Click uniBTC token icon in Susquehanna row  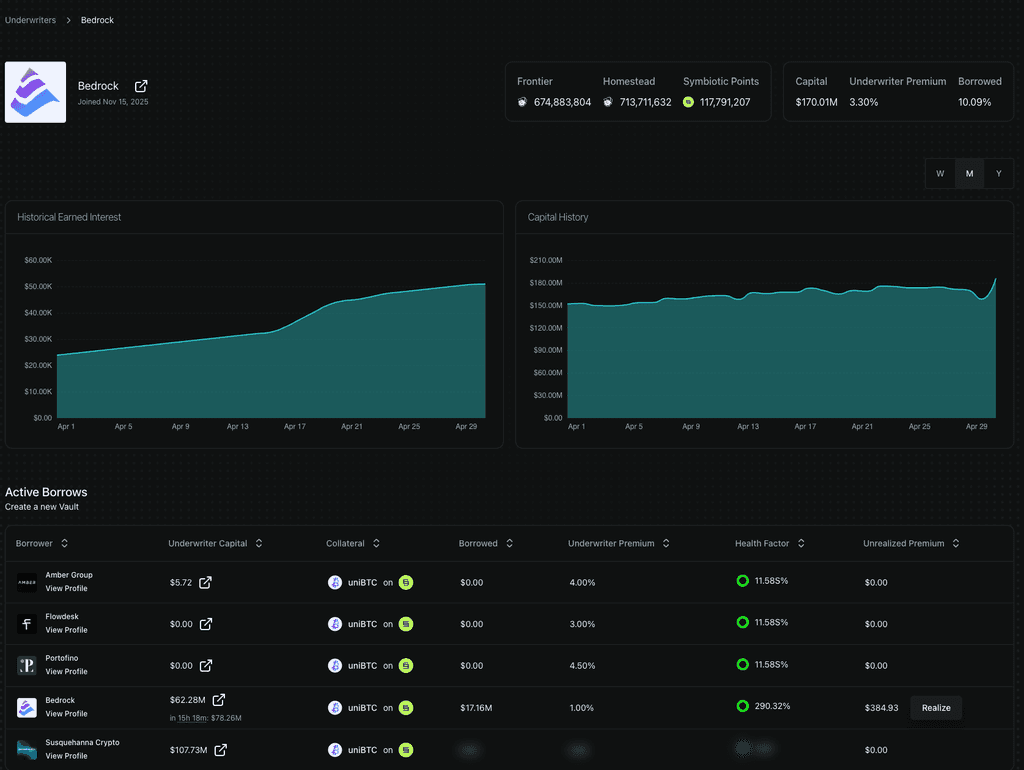[335, 750]
